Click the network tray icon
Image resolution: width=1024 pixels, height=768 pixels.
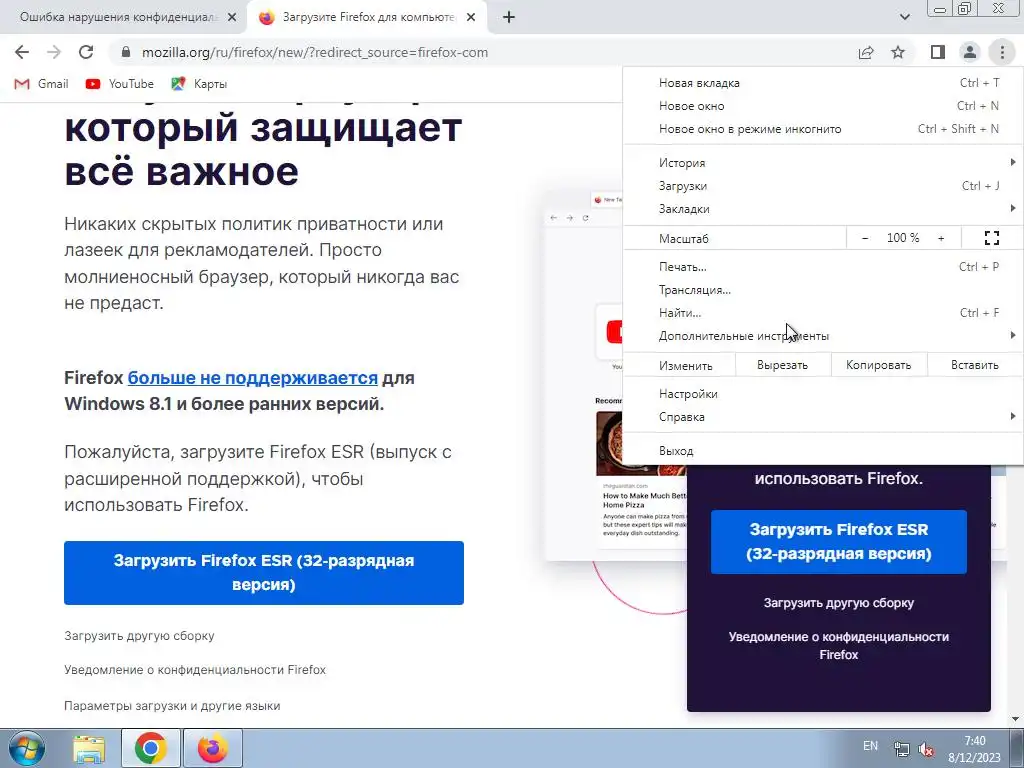901,750
